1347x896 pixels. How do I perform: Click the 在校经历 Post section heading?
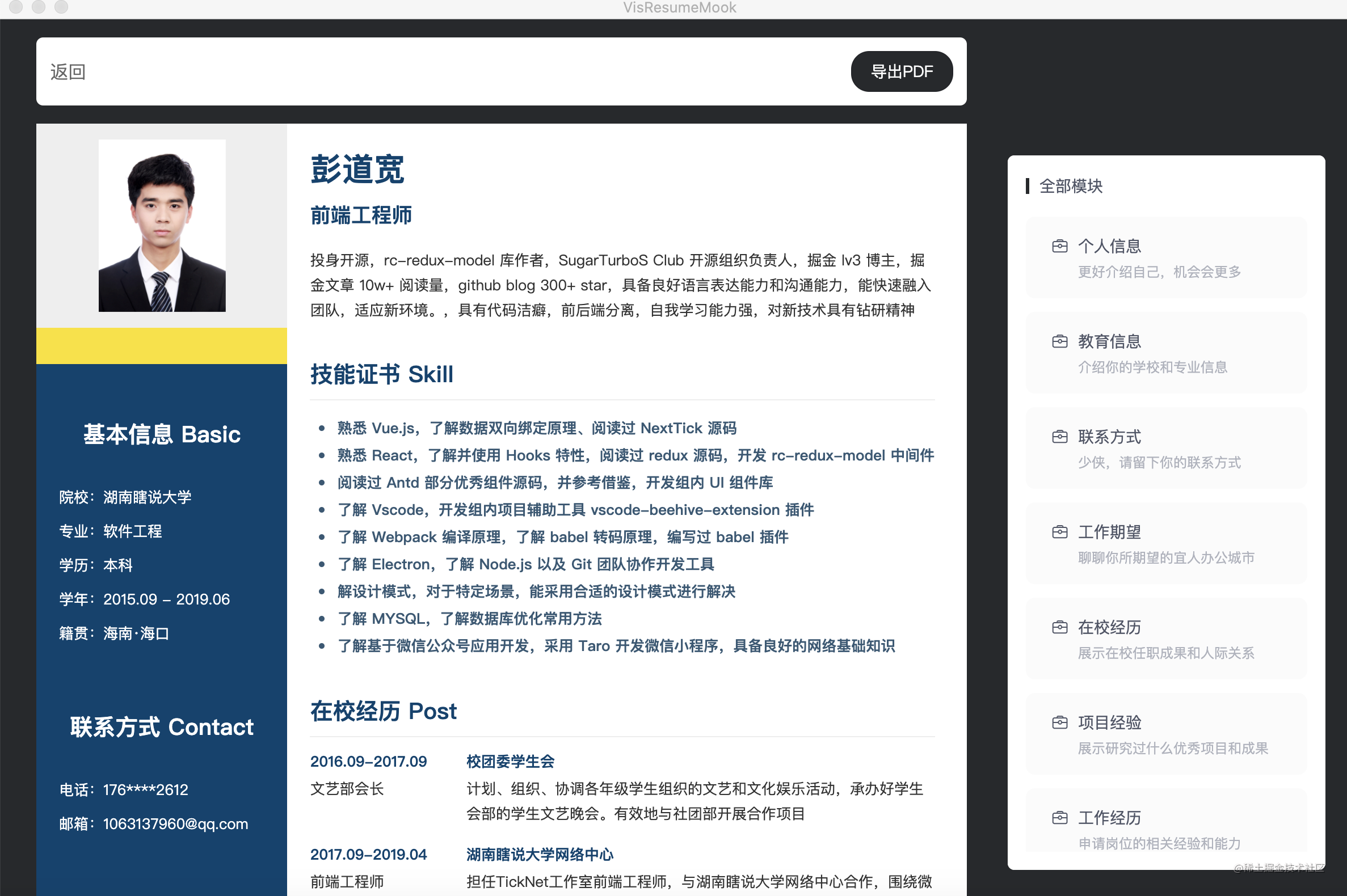click(x=383, y=712)
